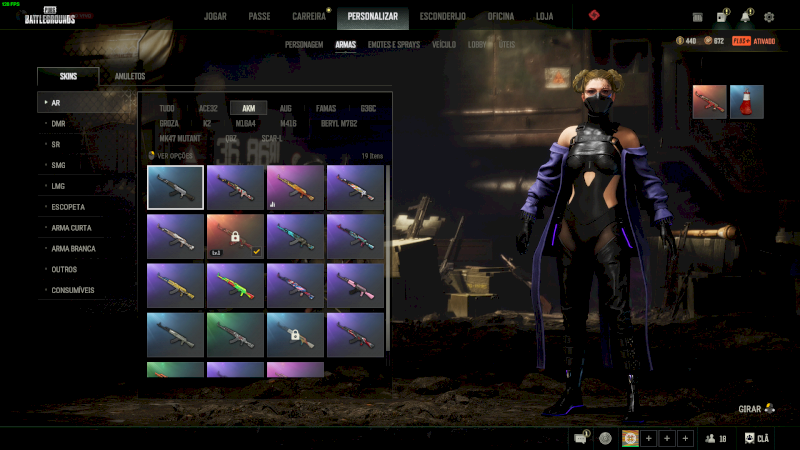Open the LOJA menu tab

coord(544,17)
